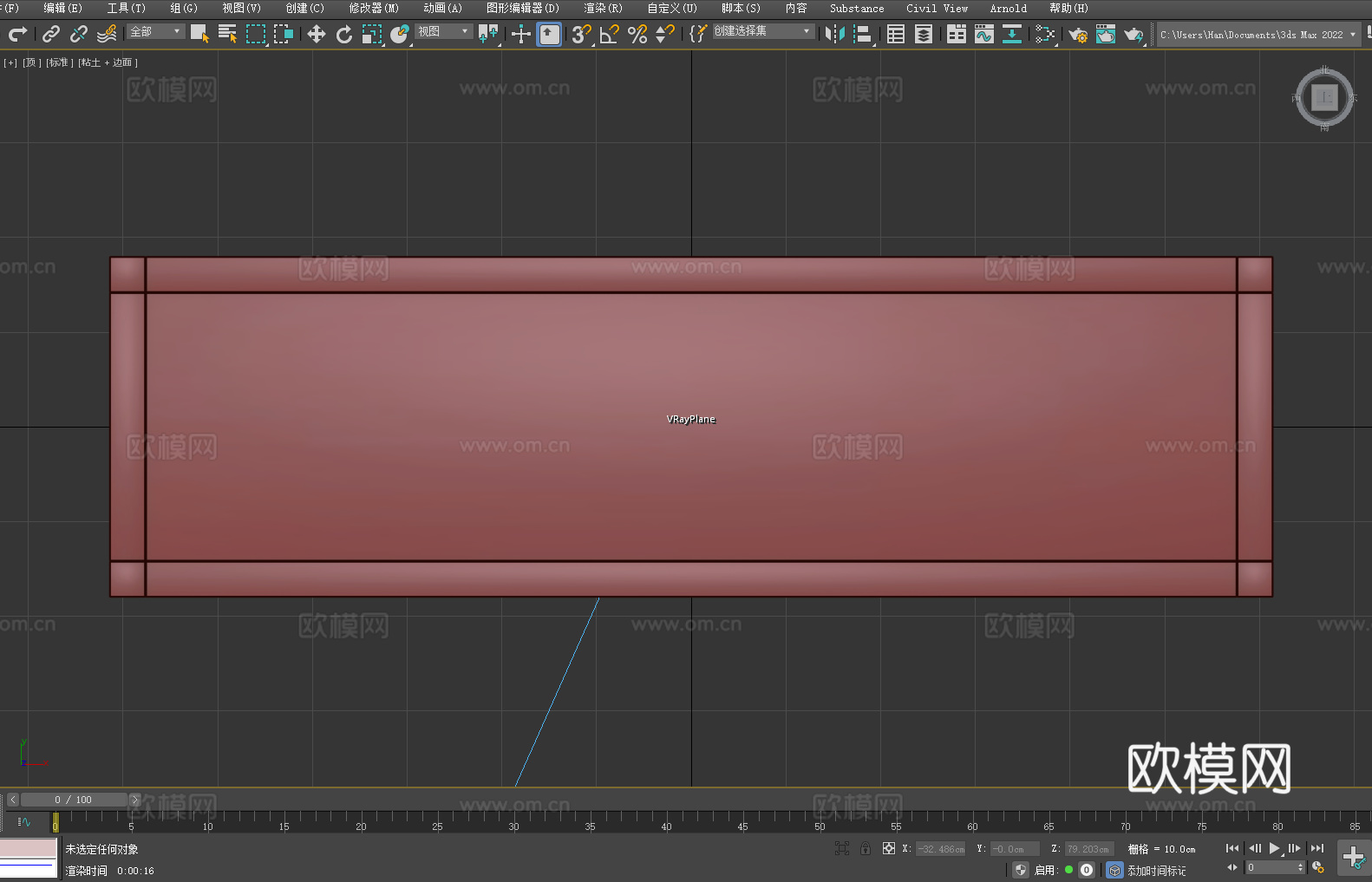Open the project path dropdown
The width and height of the screenshot is (1372, 882).
coord(1258,35)
